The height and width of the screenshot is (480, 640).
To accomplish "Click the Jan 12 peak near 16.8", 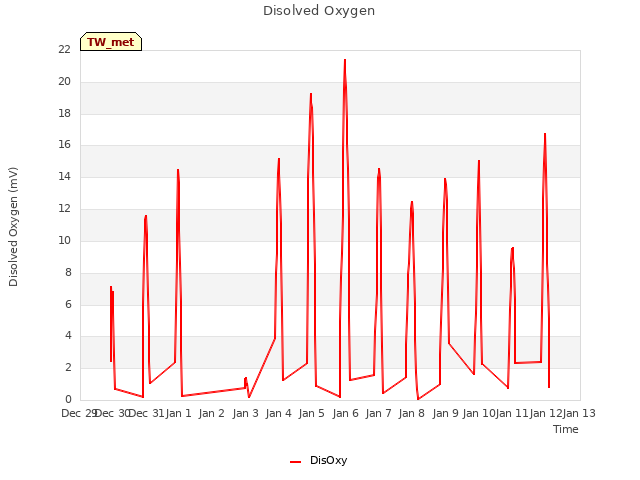I will 545,134.
